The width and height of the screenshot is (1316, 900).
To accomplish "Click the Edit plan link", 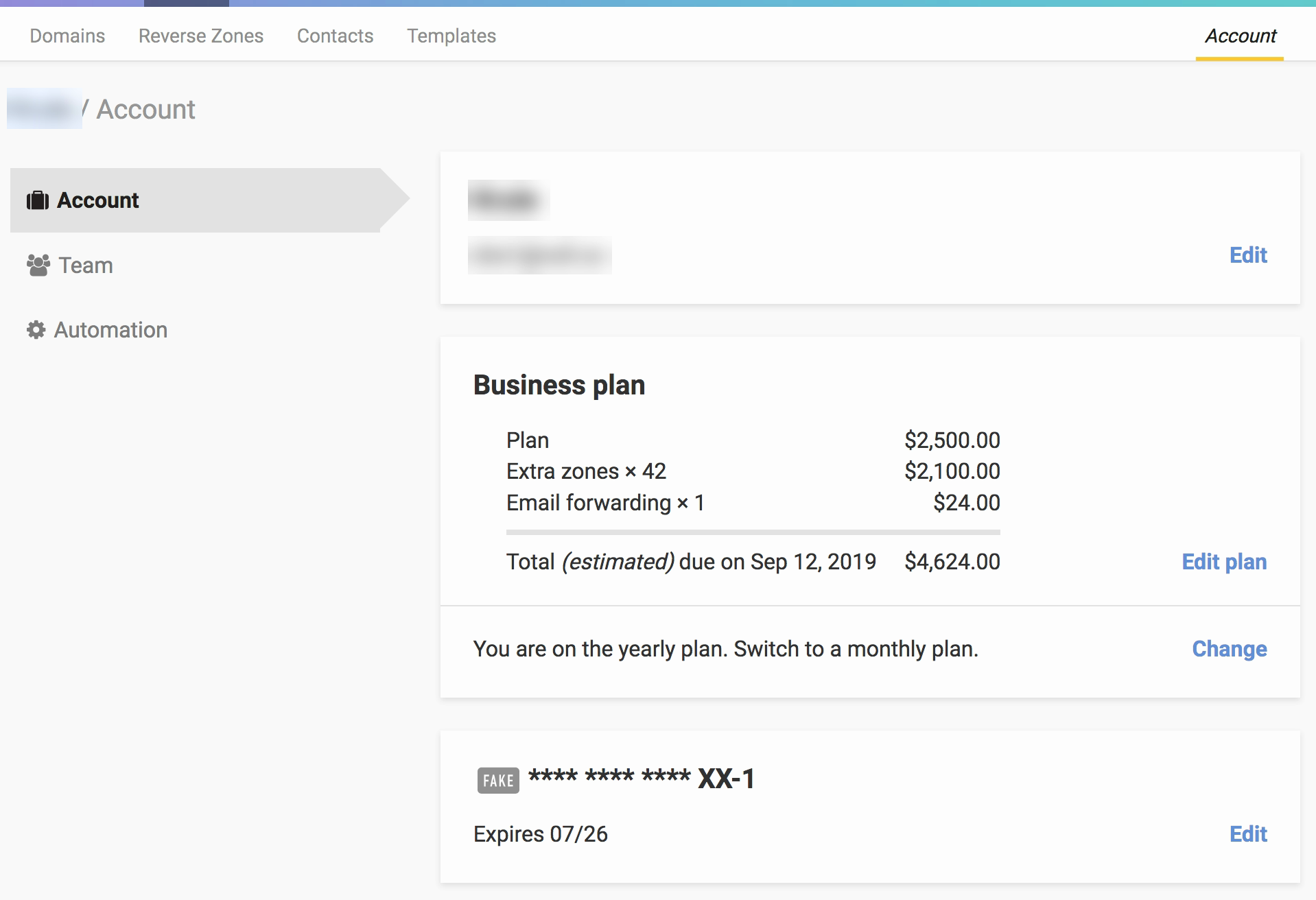I will pyautogui.click(x=1224, y=562).
